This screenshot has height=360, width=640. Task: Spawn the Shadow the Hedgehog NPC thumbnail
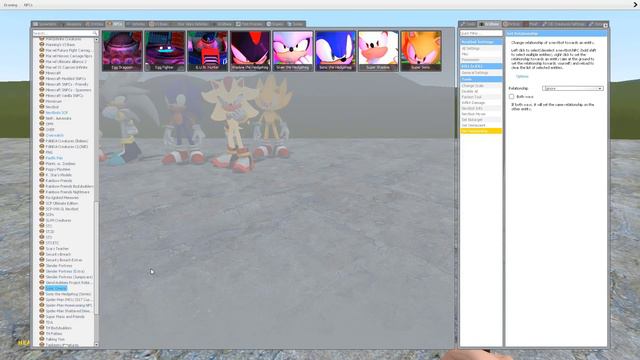click(250, 51)
